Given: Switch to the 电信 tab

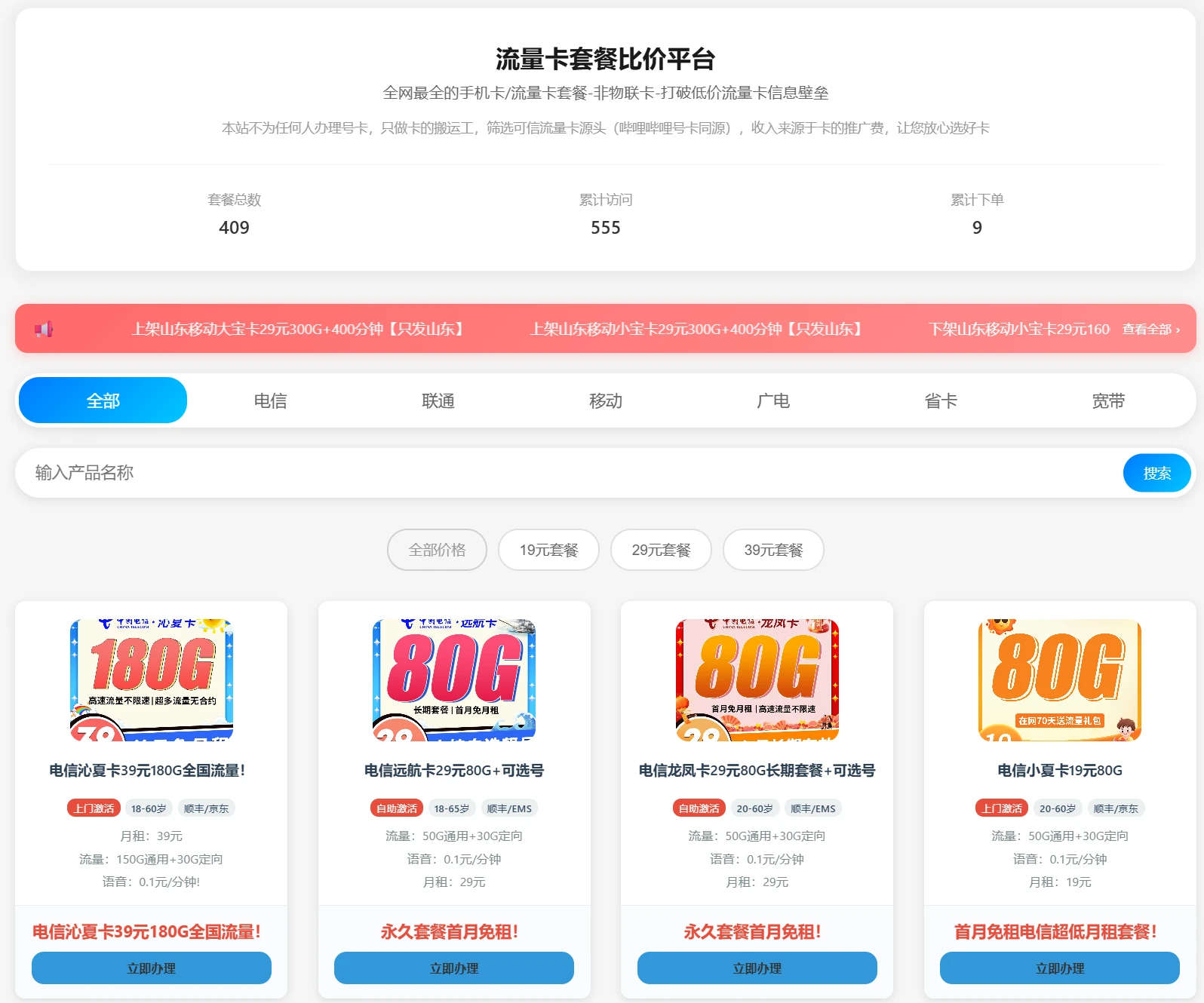Looking at the screenshot, I should [270, 400].
